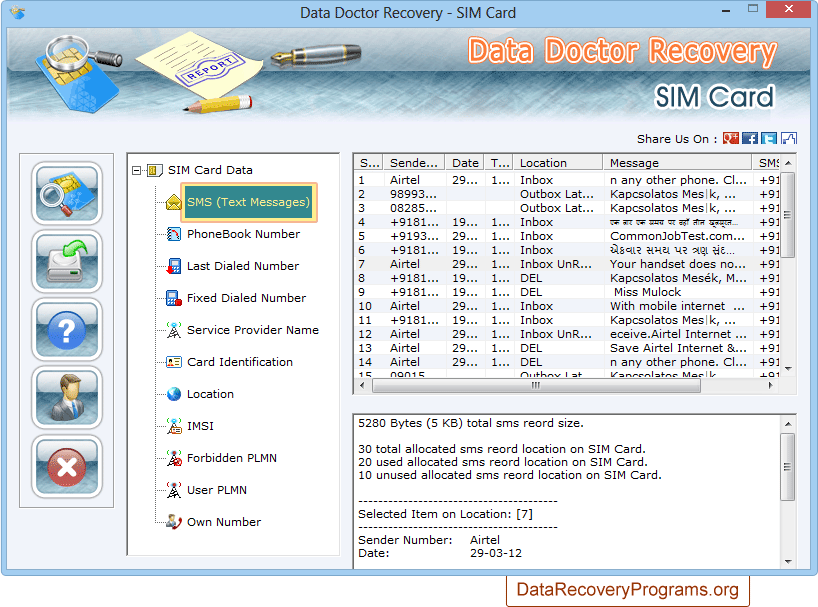Click the red X exit sidebar button
This screenshot has height=607, width=818.
pos(66,466)
